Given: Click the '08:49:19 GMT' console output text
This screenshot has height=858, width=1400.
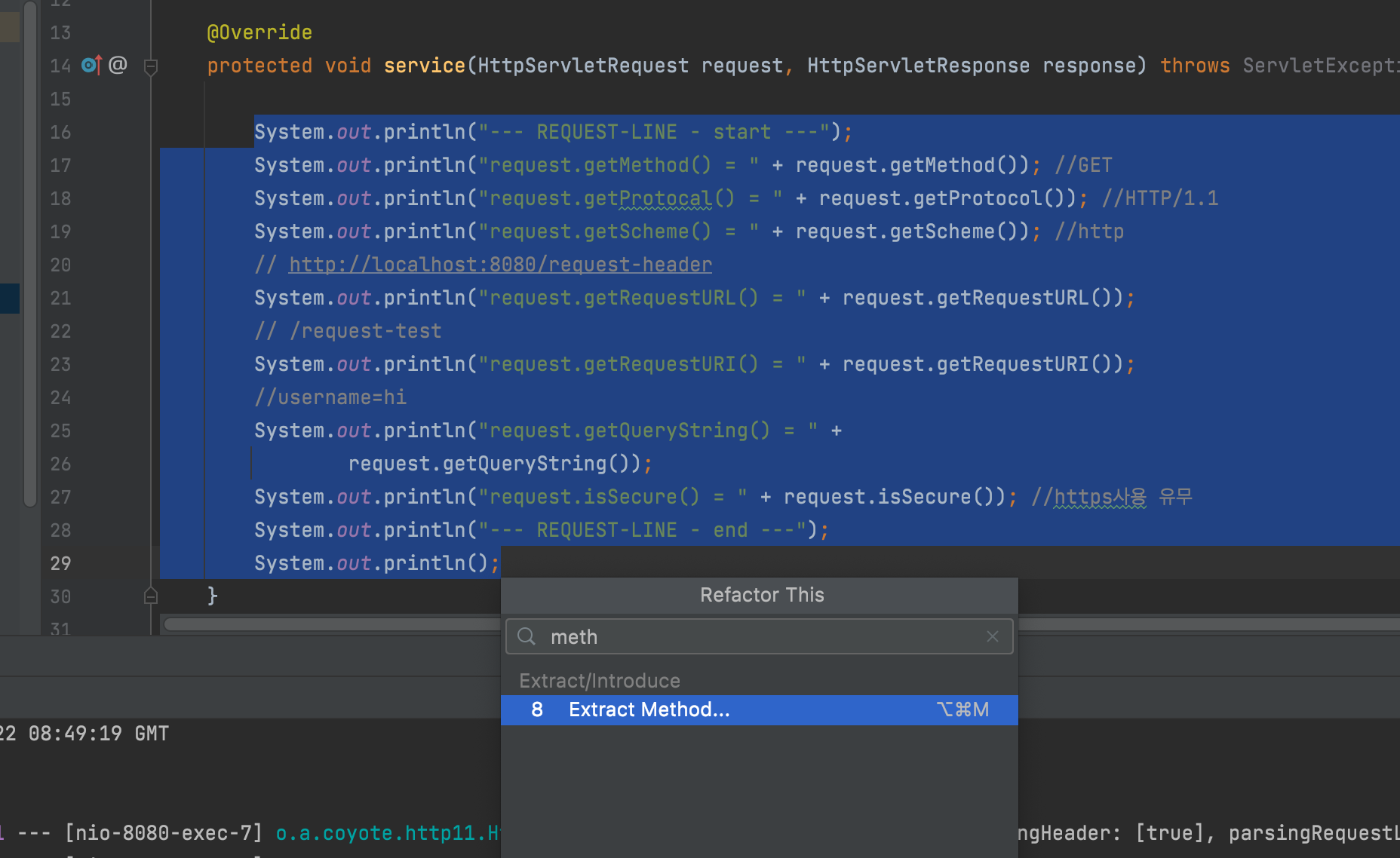Looking at the screenshot, I should click(98, 734).
